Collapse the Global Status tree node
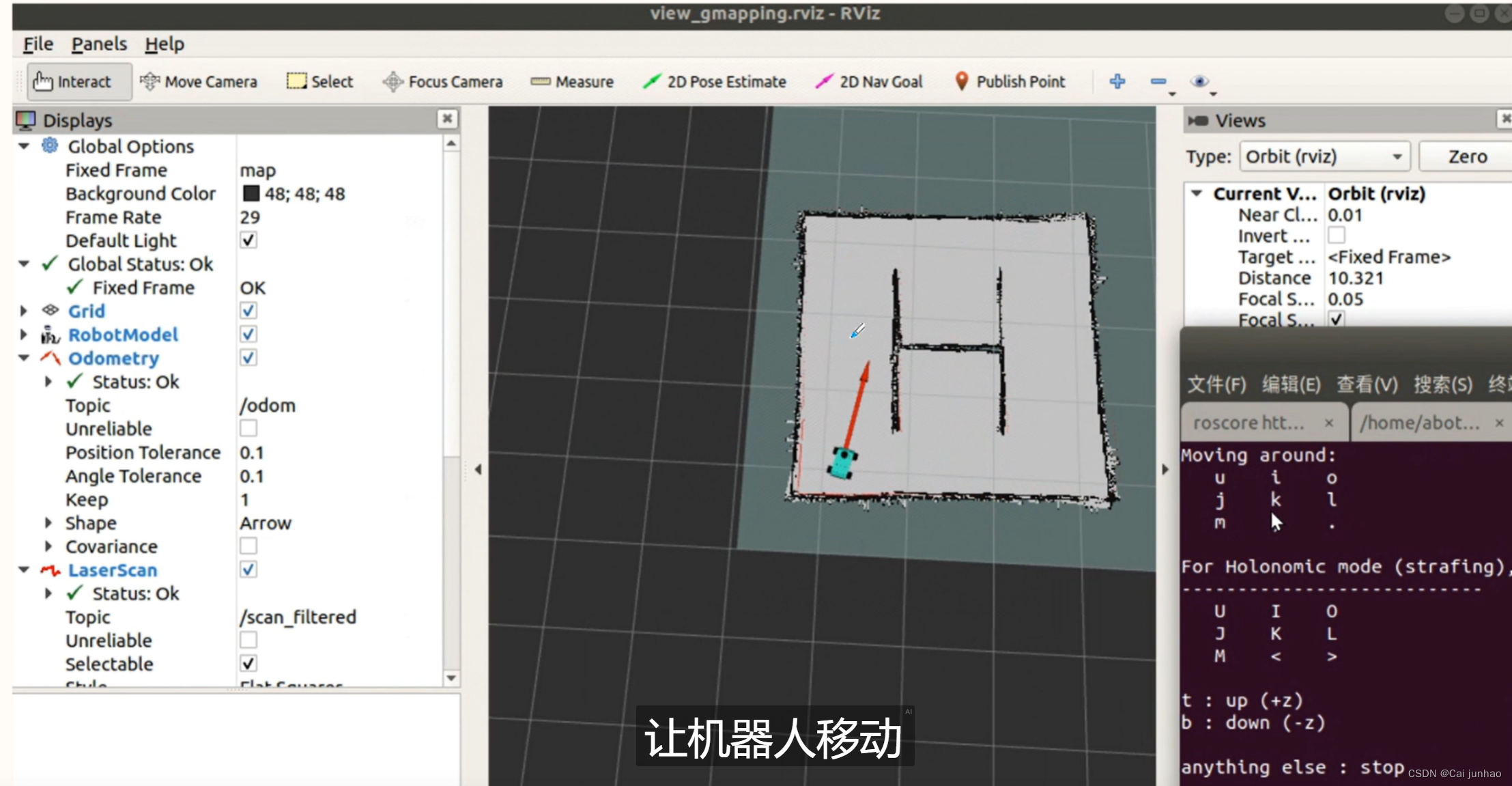 click(24, 264)
